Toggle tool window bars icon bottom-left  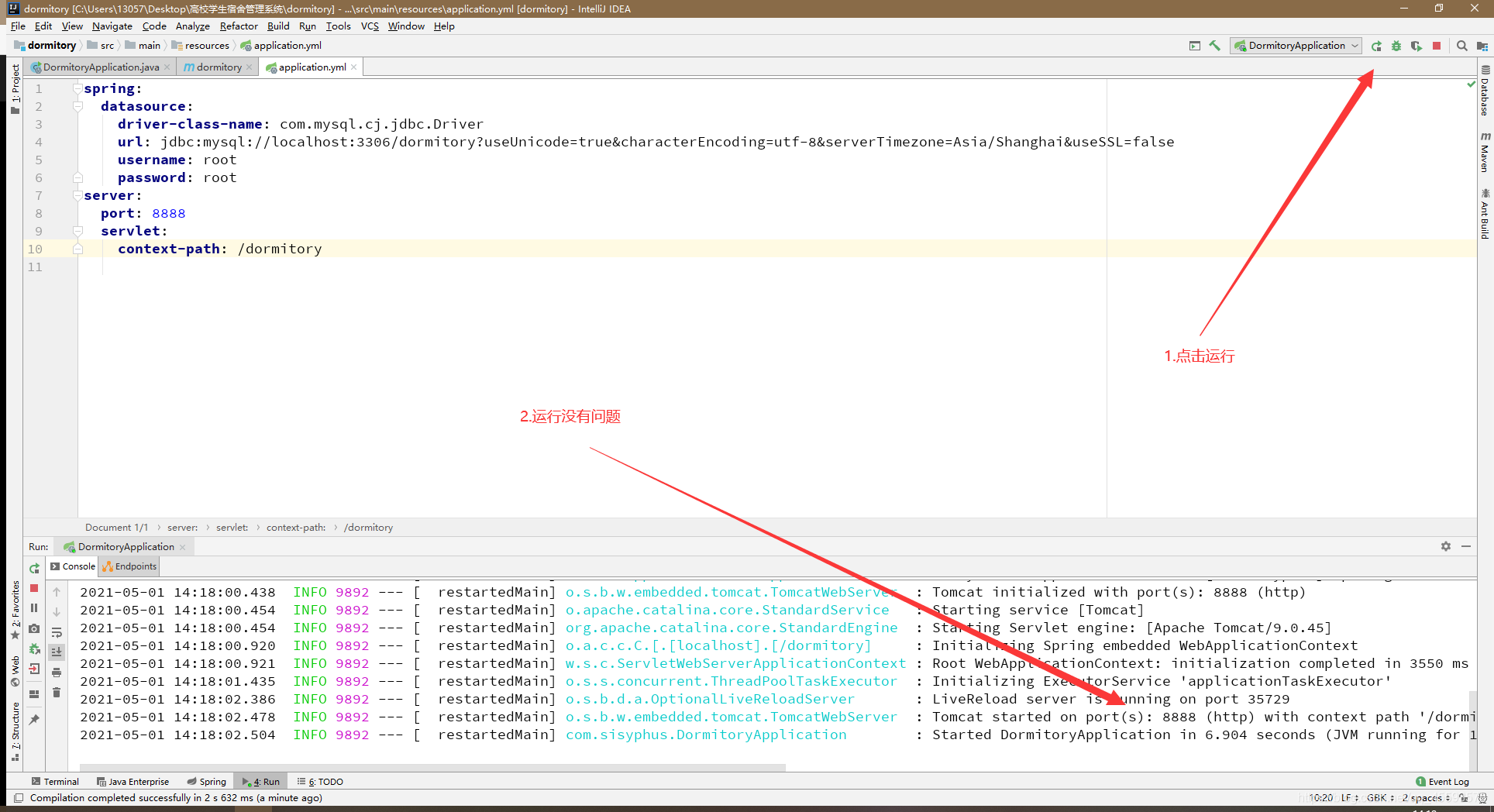19,797
